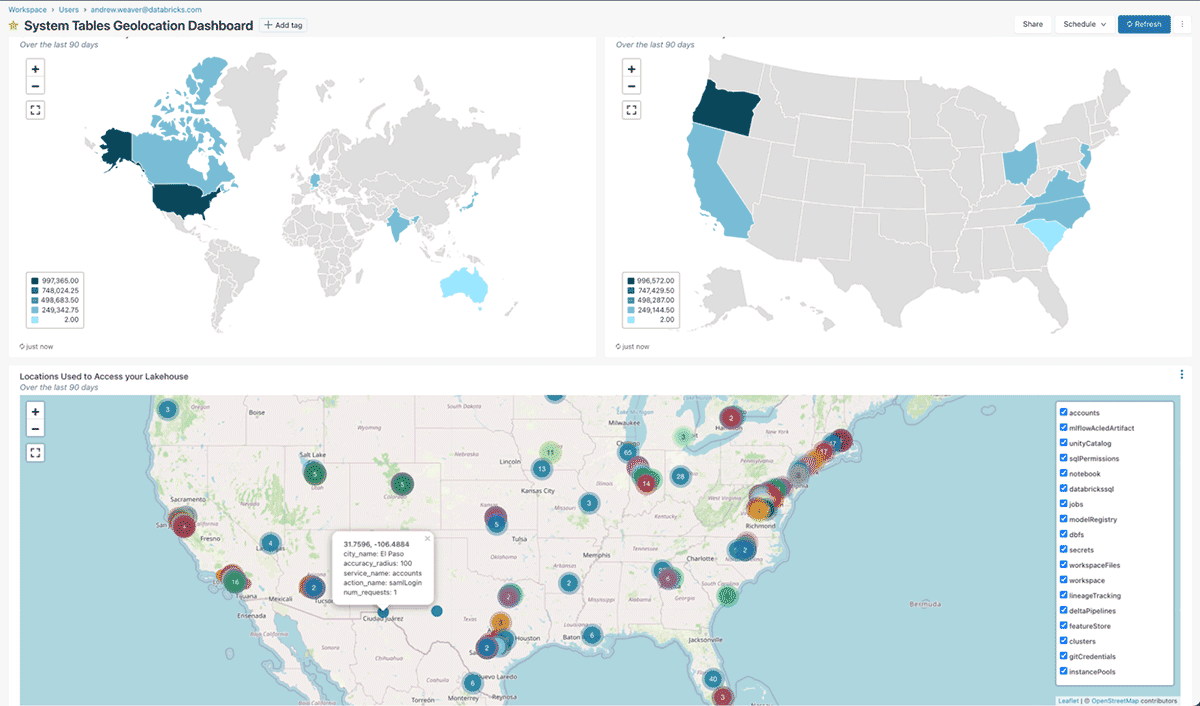Zoom in on the world choropleth map
The image size is (1200, 706).
click(36, 70)
